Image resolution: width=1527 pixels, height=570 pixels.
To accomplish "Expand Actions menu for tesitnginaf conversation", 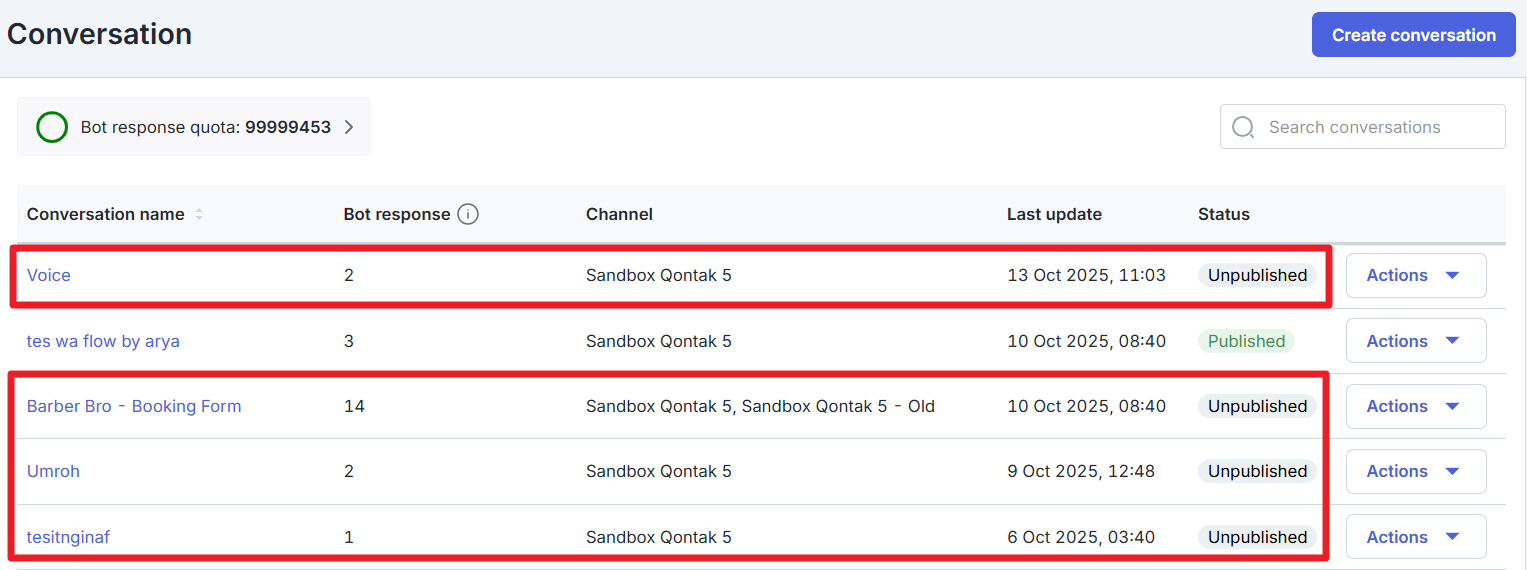I will click(1415, 537).
